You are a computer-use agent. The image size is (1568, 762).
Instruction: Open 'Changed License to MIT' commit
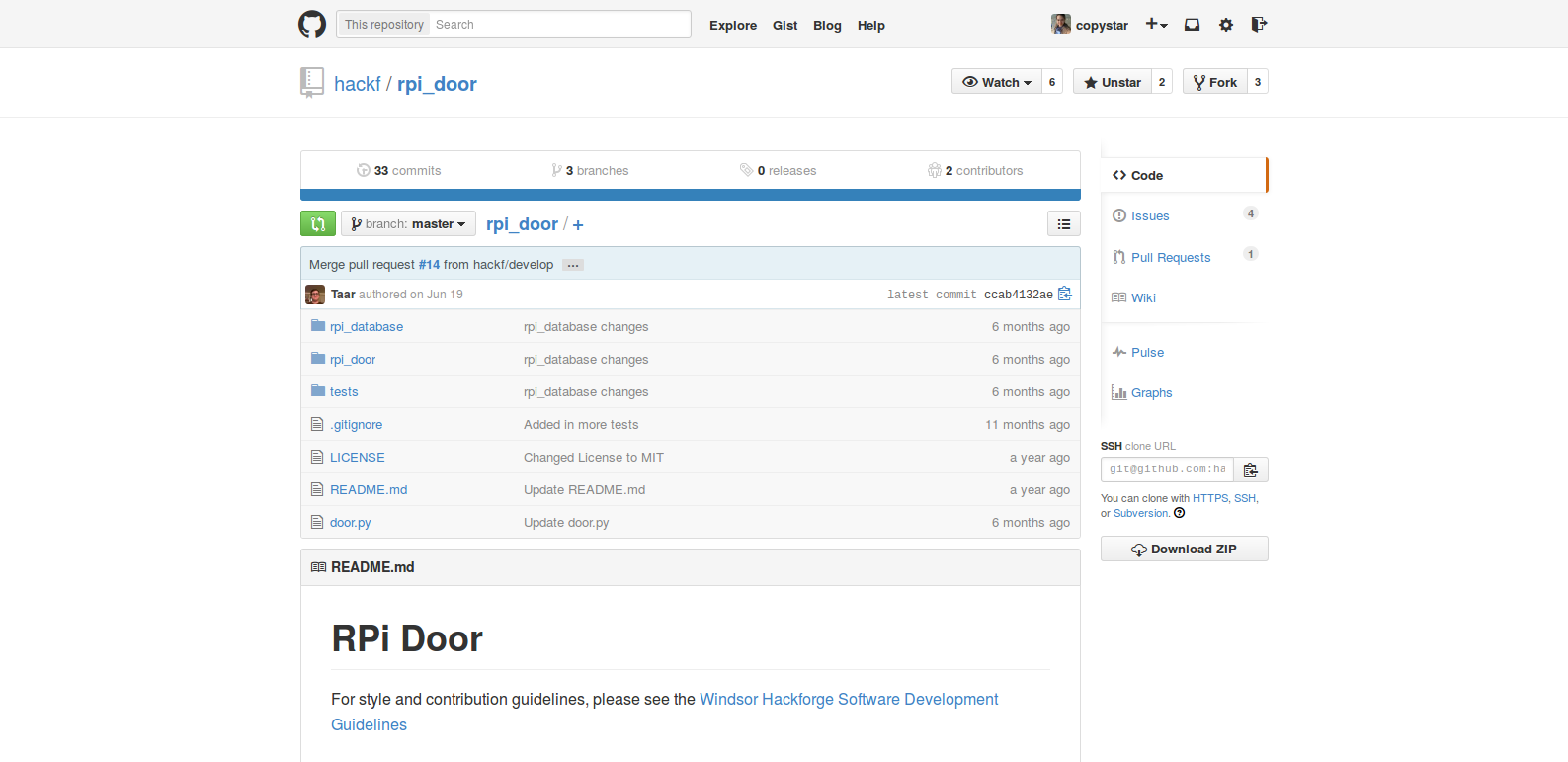594,457
